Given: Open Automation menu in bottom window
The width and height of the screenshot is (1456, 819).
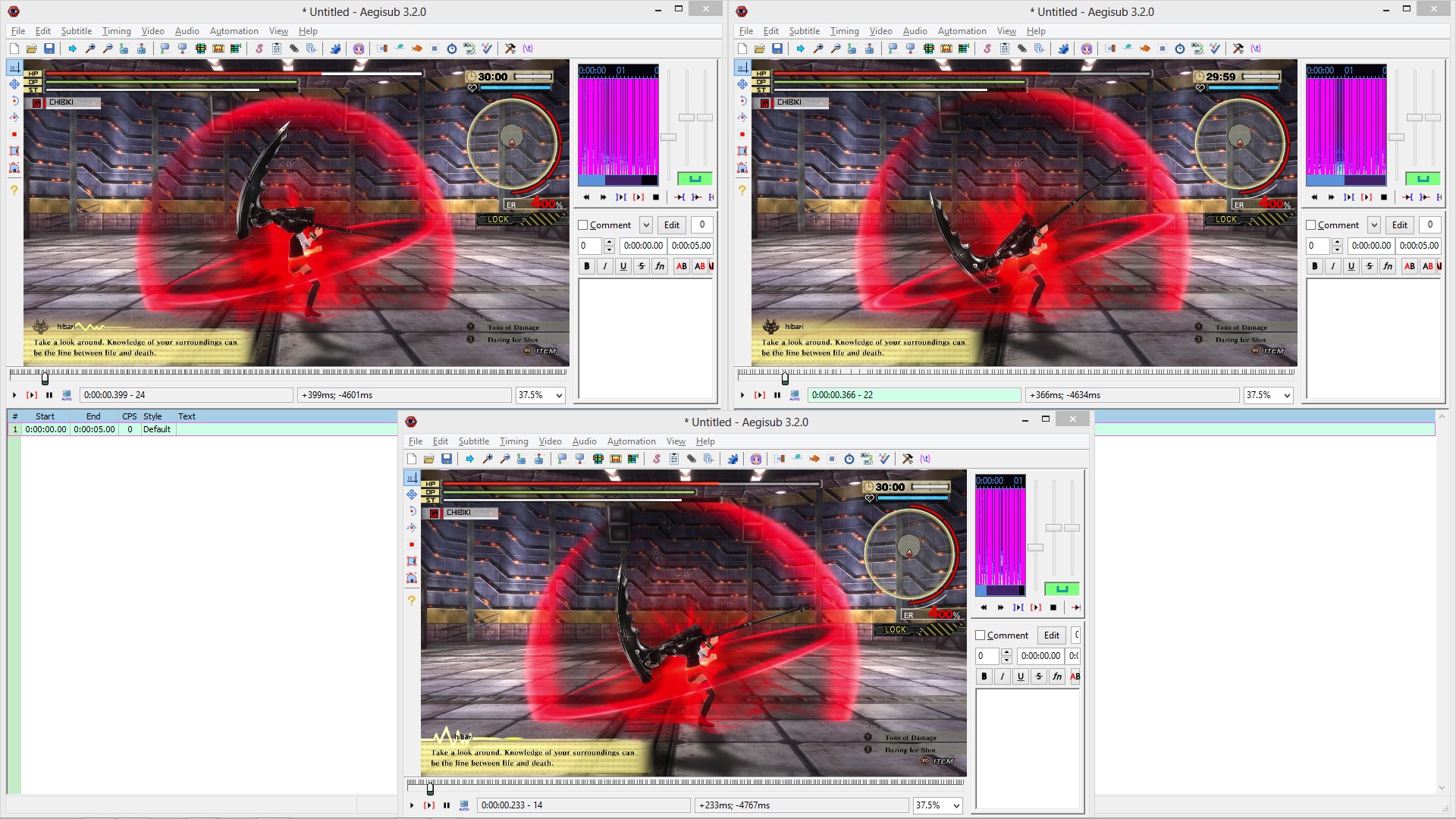Looking at the screenshot, I should point(631,441).
